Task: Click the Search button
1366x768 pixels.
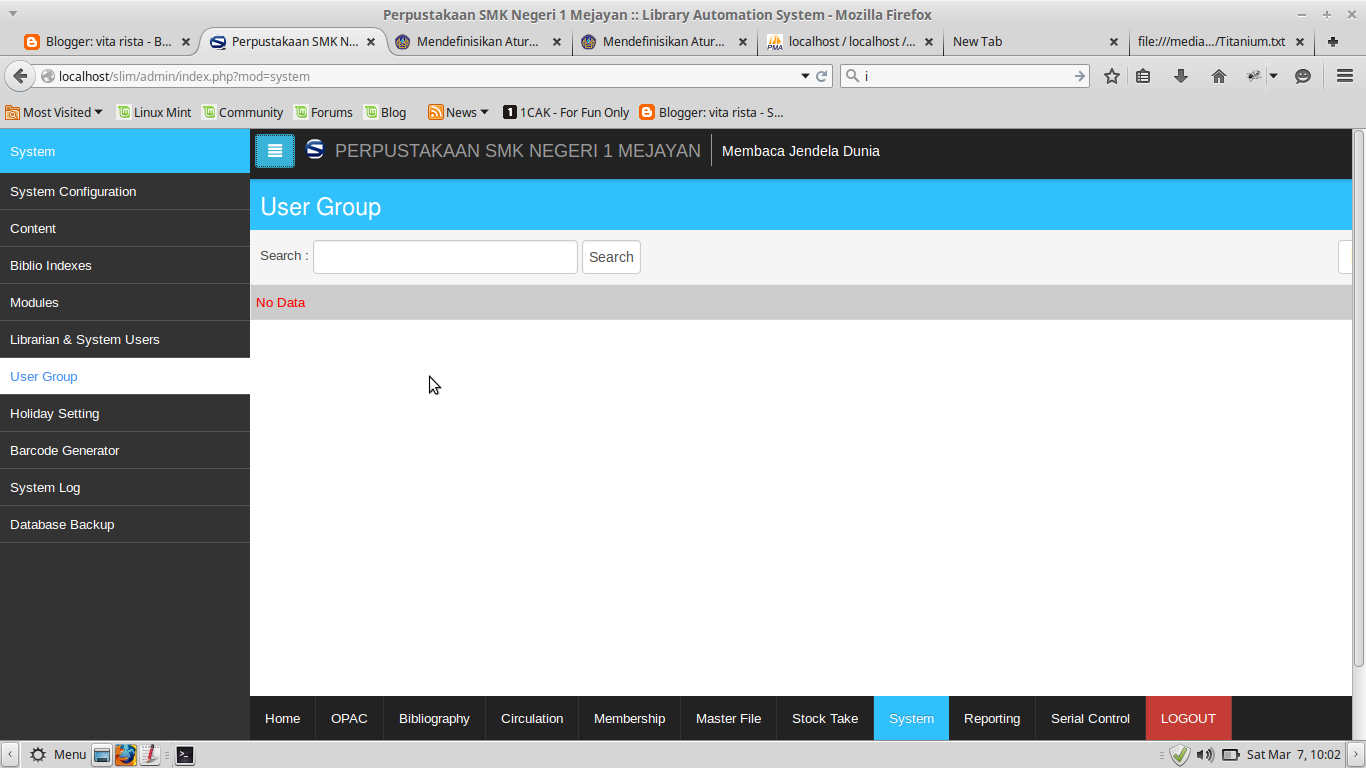Action: click(611, 257)
